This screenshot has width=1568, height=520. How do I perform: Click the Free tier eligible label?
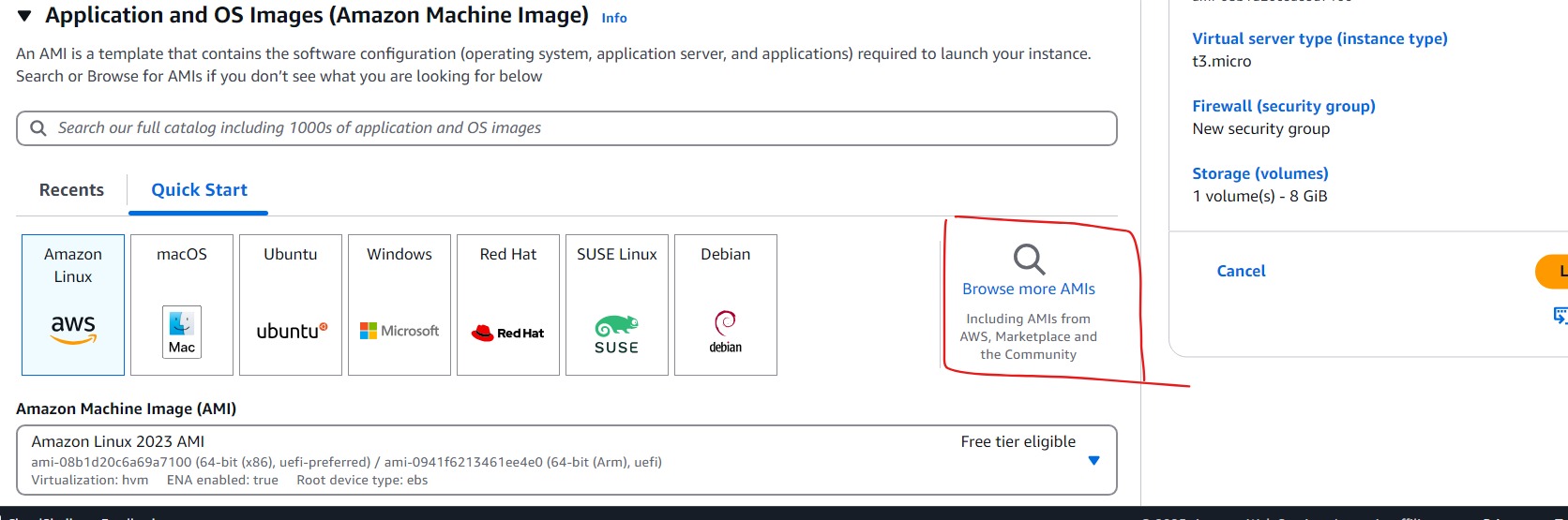1018,441
